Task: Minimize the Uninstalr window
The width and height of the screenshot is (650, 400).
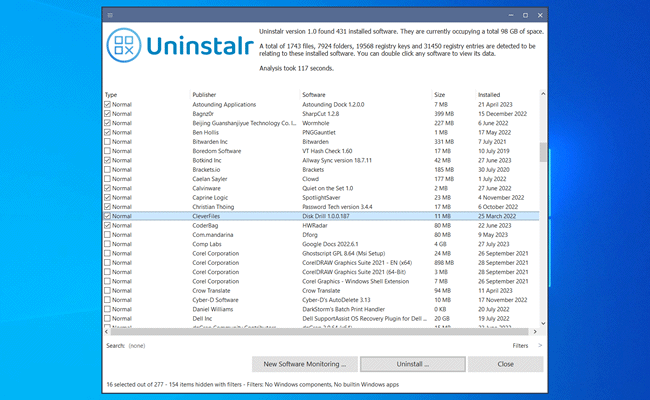Action: coord(511,15)
